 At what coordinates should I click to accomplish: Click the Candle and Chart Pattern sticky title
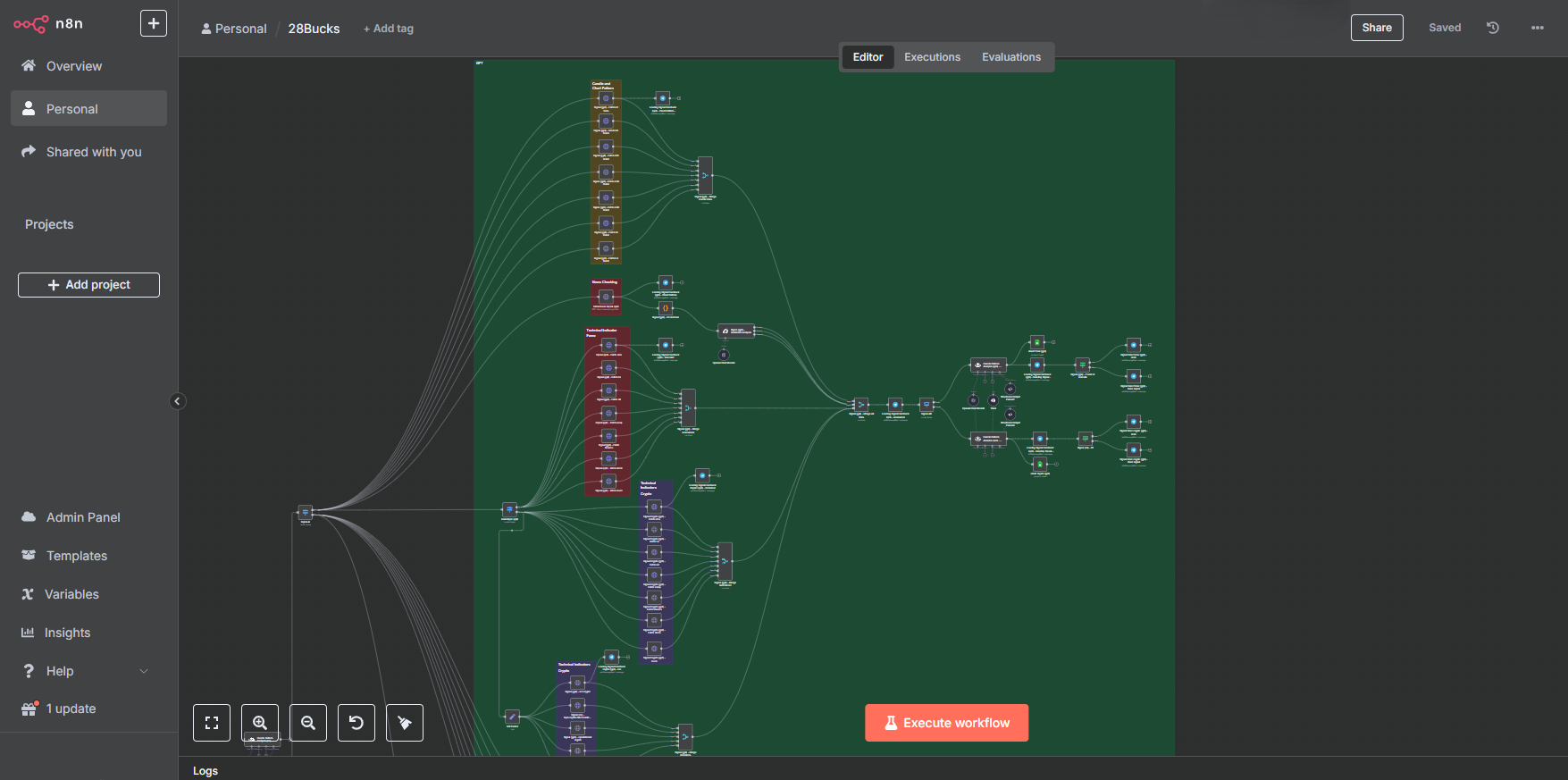tap(603, 86)
